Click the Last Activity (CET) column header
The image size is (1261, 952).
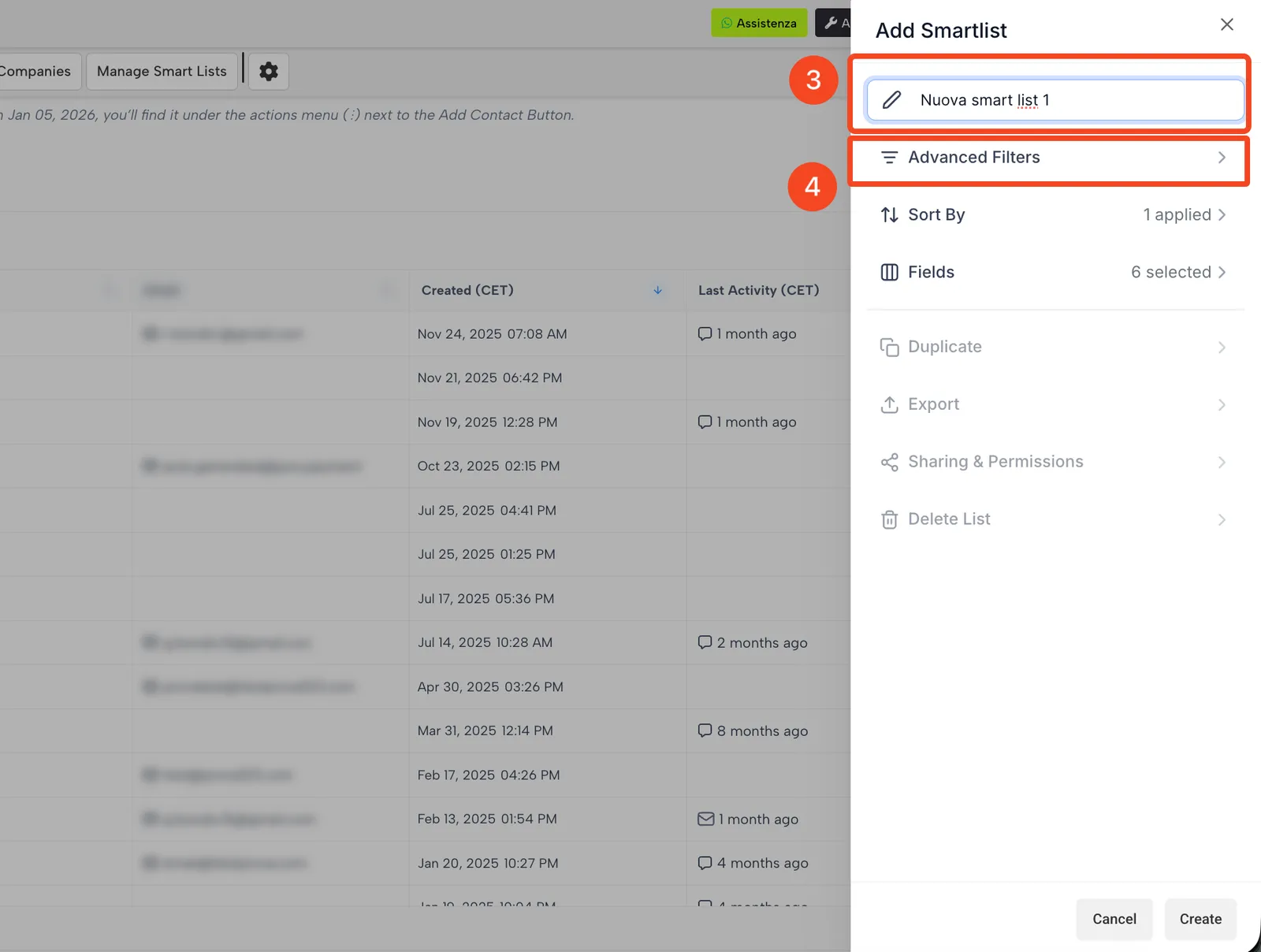pos(758,291)
